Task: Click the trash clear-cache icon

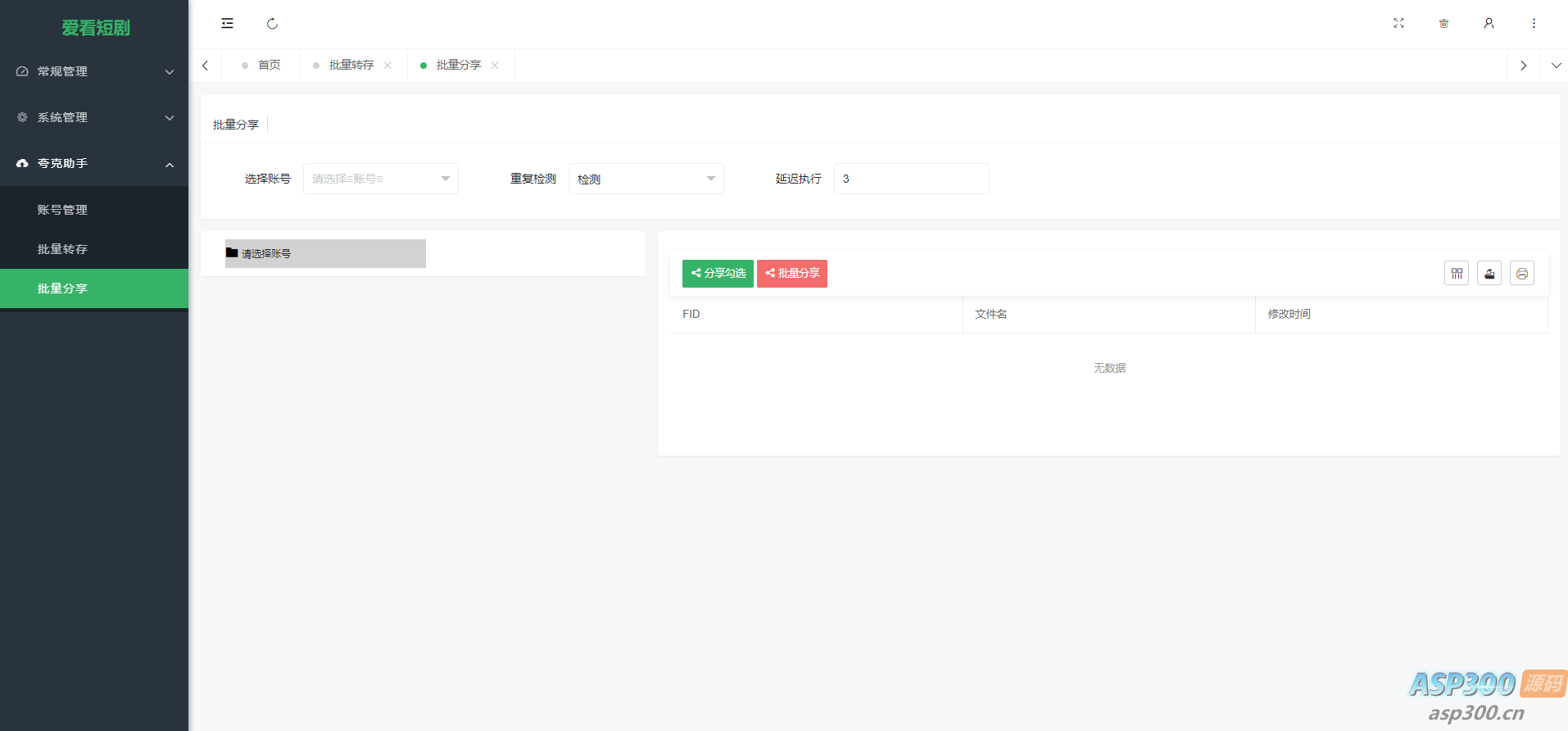Action: click(x=1443, y=24)
